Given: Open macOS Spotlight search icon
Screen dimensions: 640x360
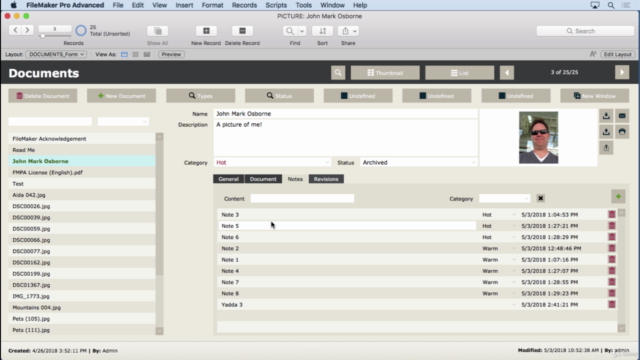Looking at the screenshot, I should coord(611,5).
